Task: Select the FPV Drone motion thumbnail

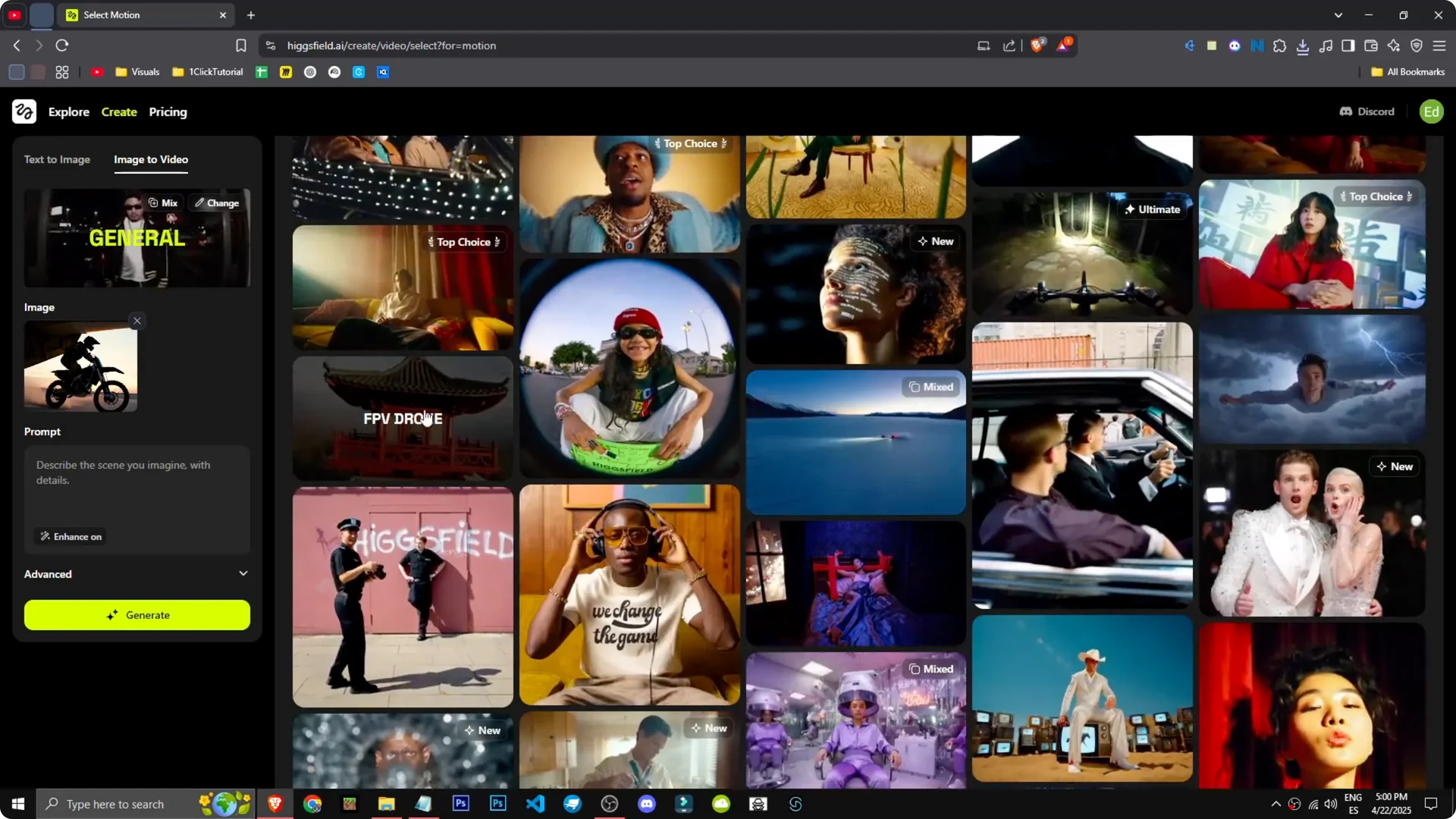Action: pos(402,418)
